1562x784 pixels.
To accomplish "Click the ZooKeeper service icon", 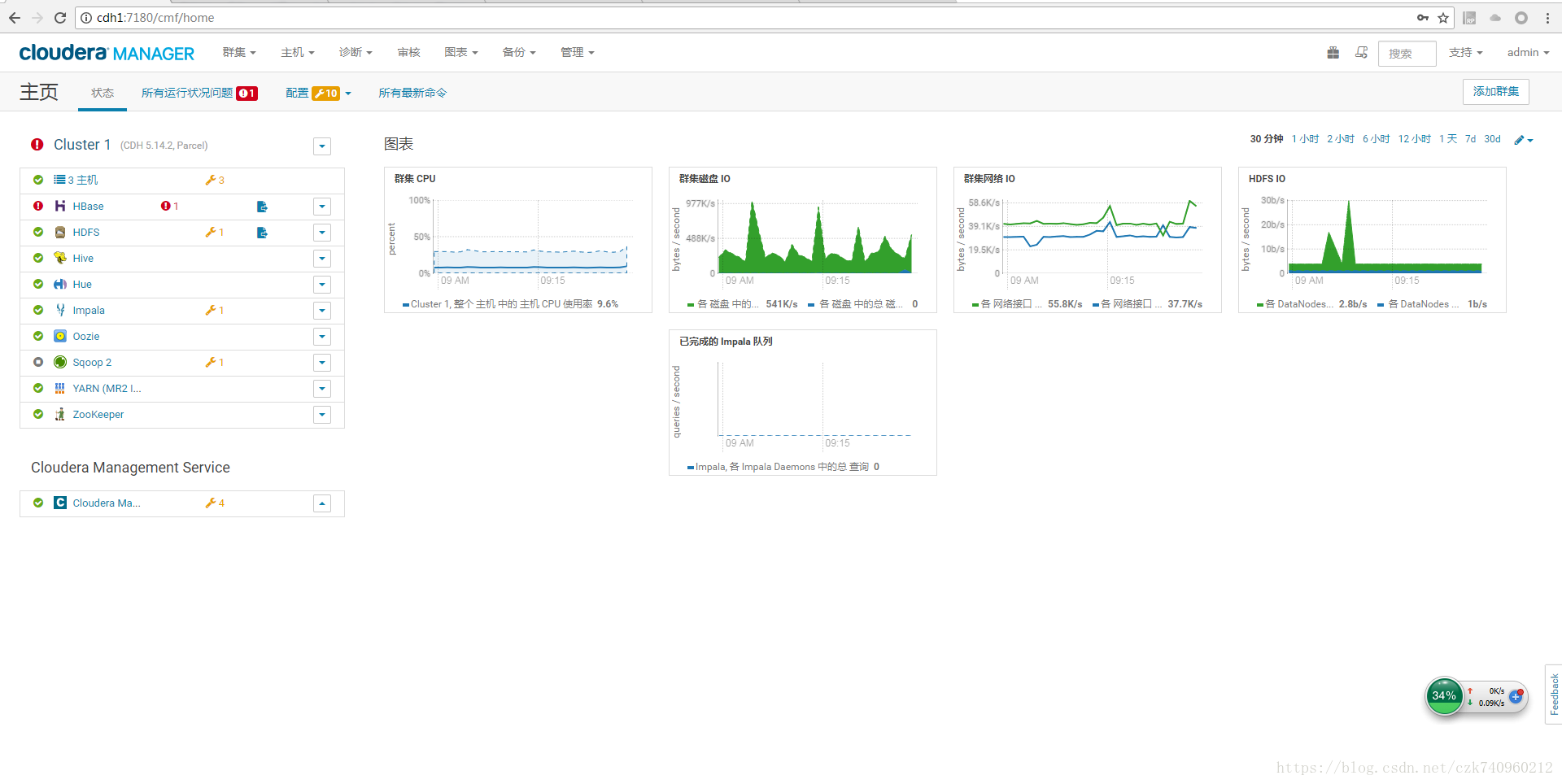I will coord(60,414).
